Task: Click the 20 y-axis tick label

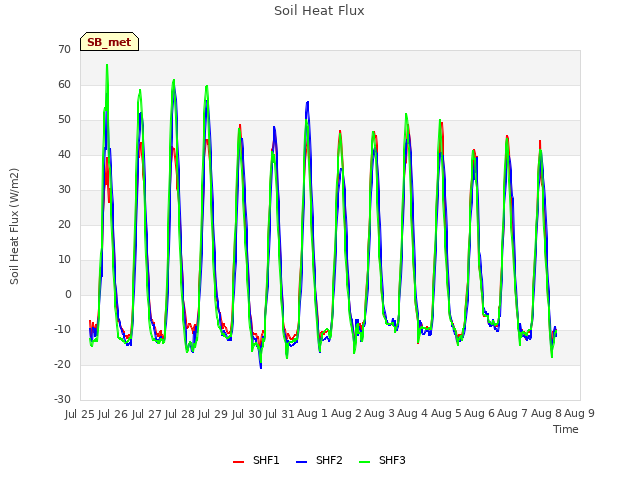Action: tap(64, 224)
